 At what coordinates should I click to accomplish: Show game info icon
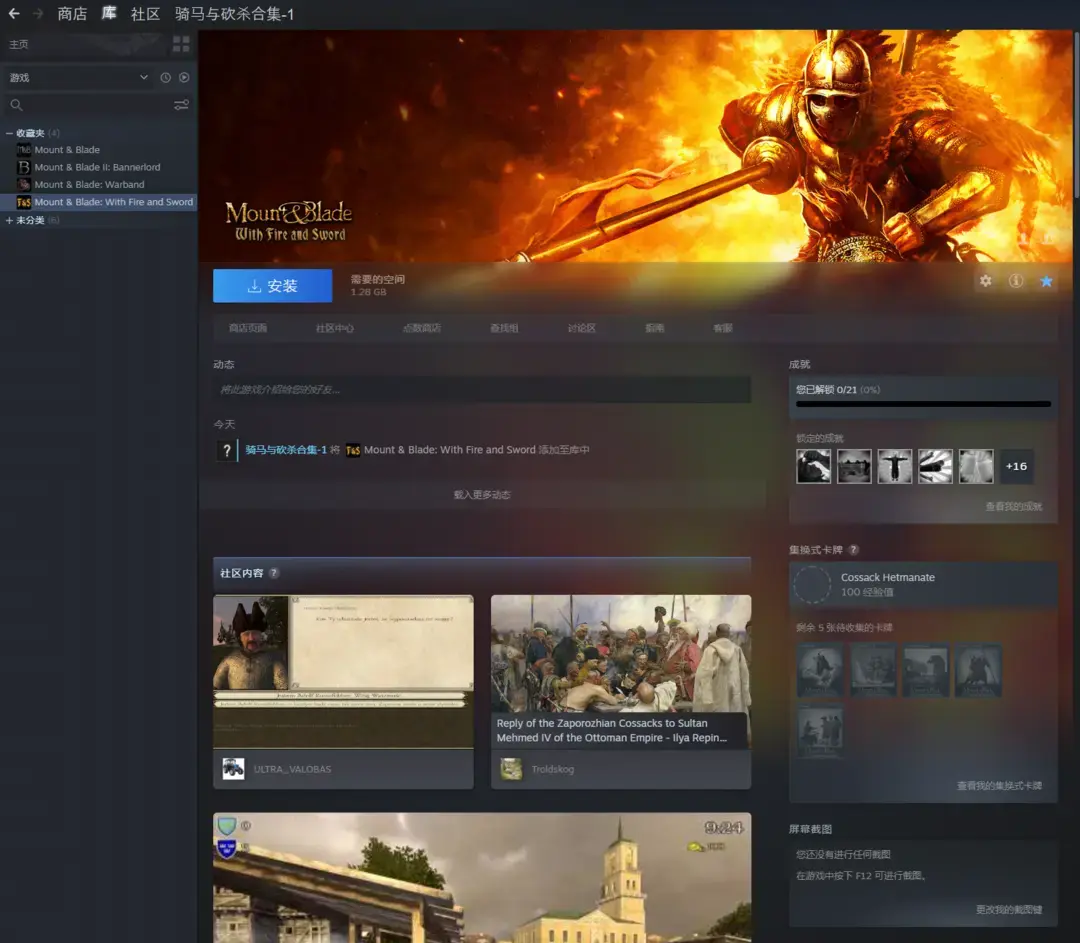1016,281
